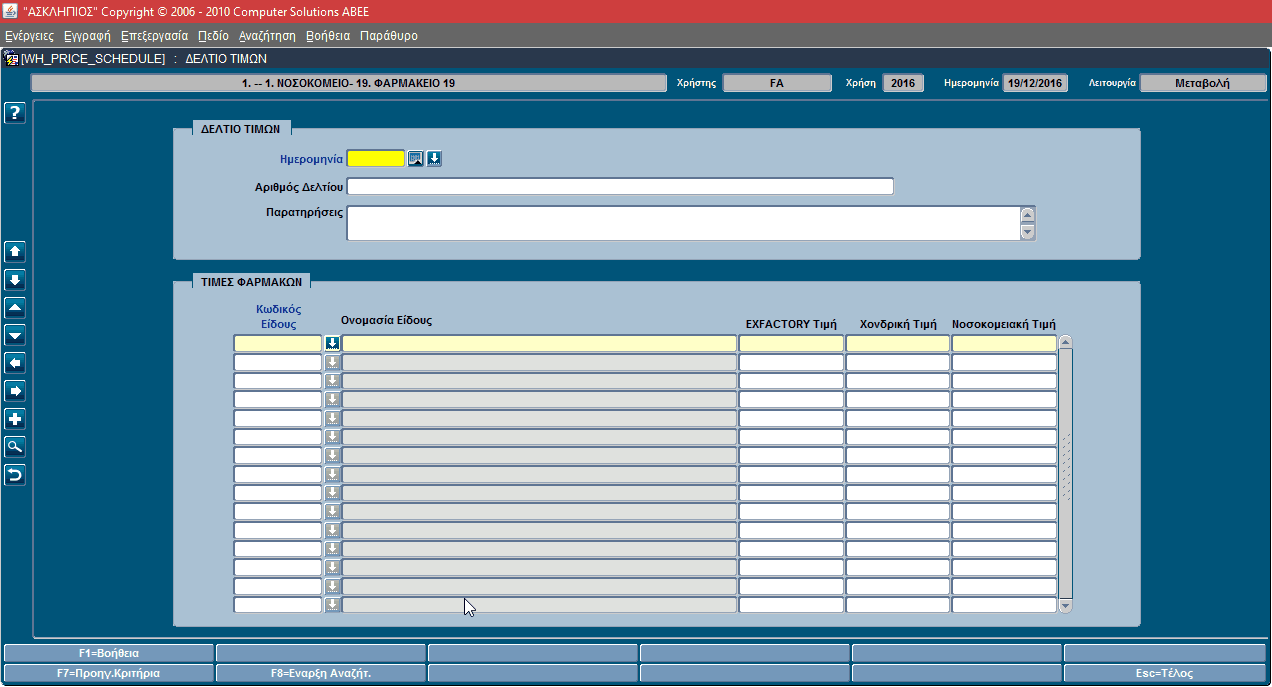Viewport: 1272px width, 687px height.
Task: Click the F1=Βοήθεια button
Action: pos(109,653)
